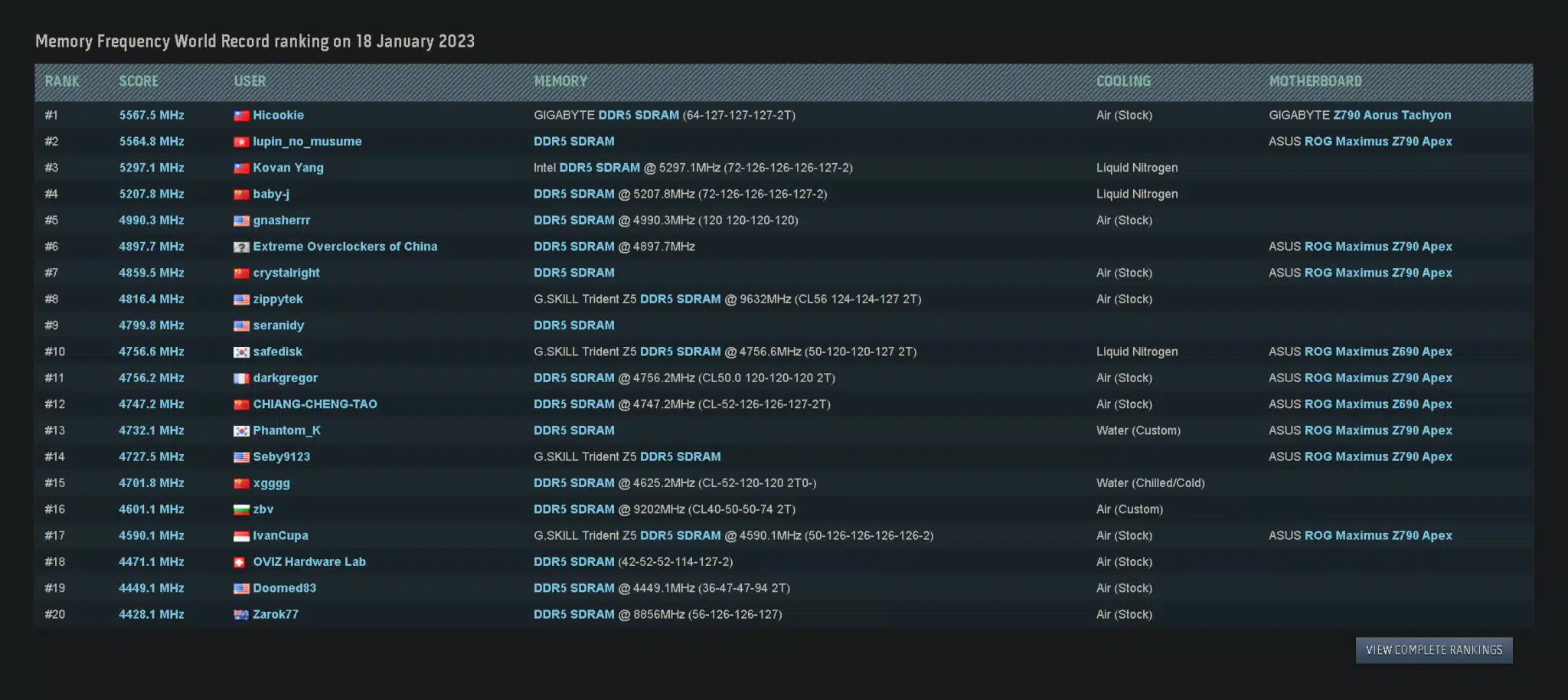This screenshot has width=1568, height=700.
Task: Click the MEMORY column header
Action: tap(560, 81)
